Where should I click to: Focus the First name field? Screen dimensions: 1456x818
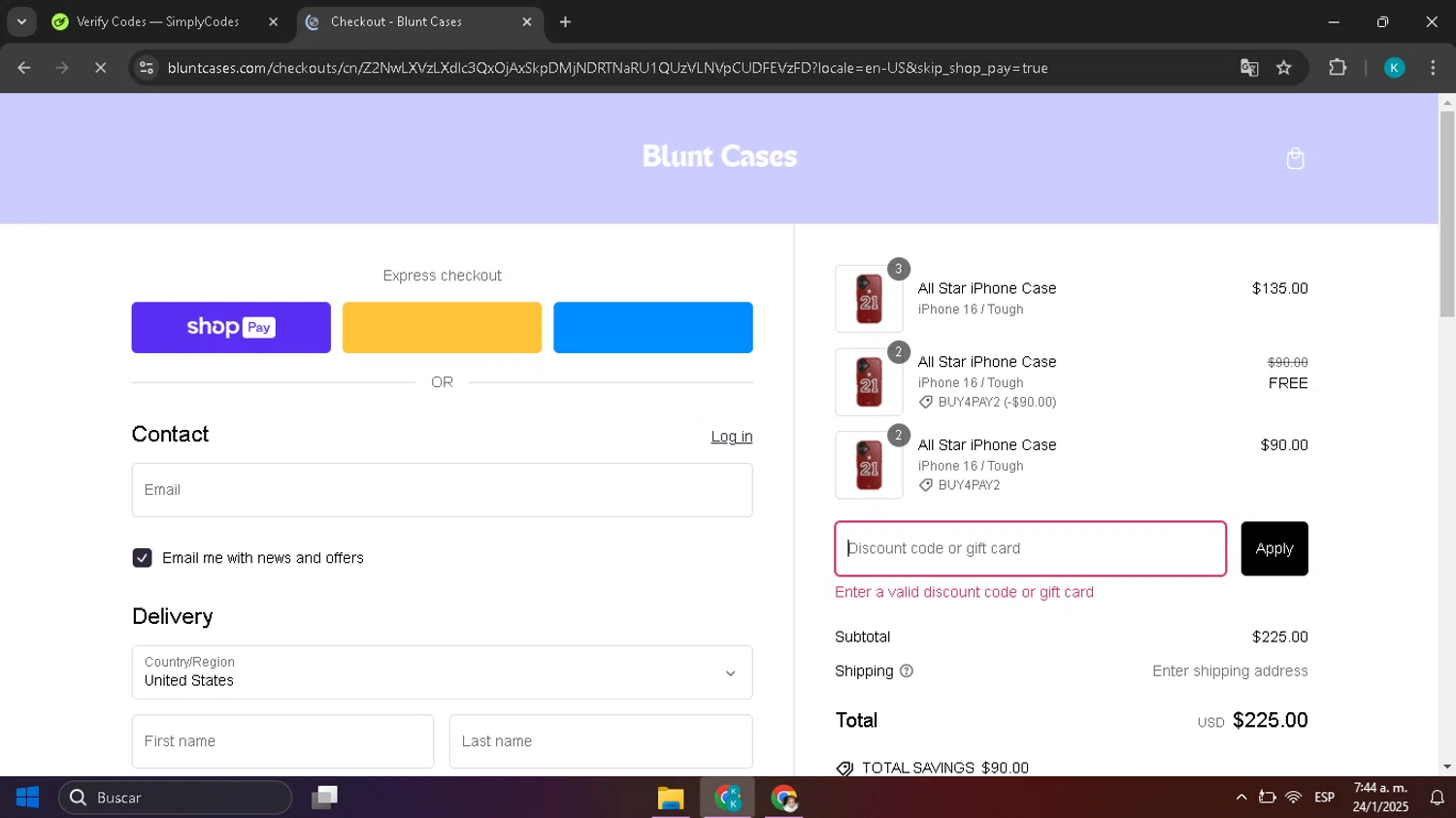[282, 741]
